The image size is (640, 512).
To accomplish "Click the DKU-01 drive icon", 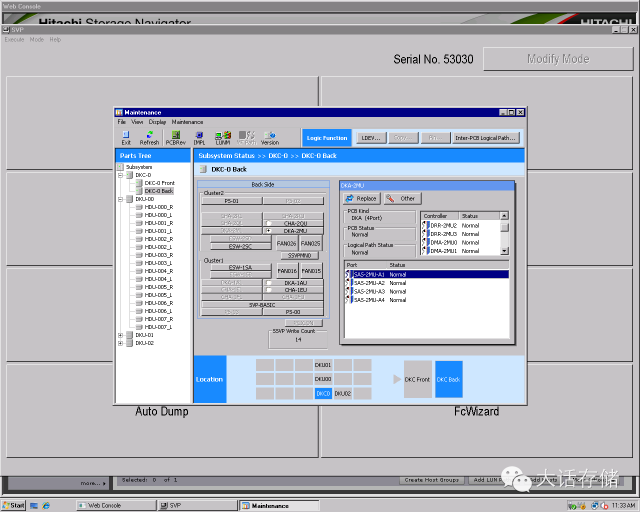I will [129, 335].
